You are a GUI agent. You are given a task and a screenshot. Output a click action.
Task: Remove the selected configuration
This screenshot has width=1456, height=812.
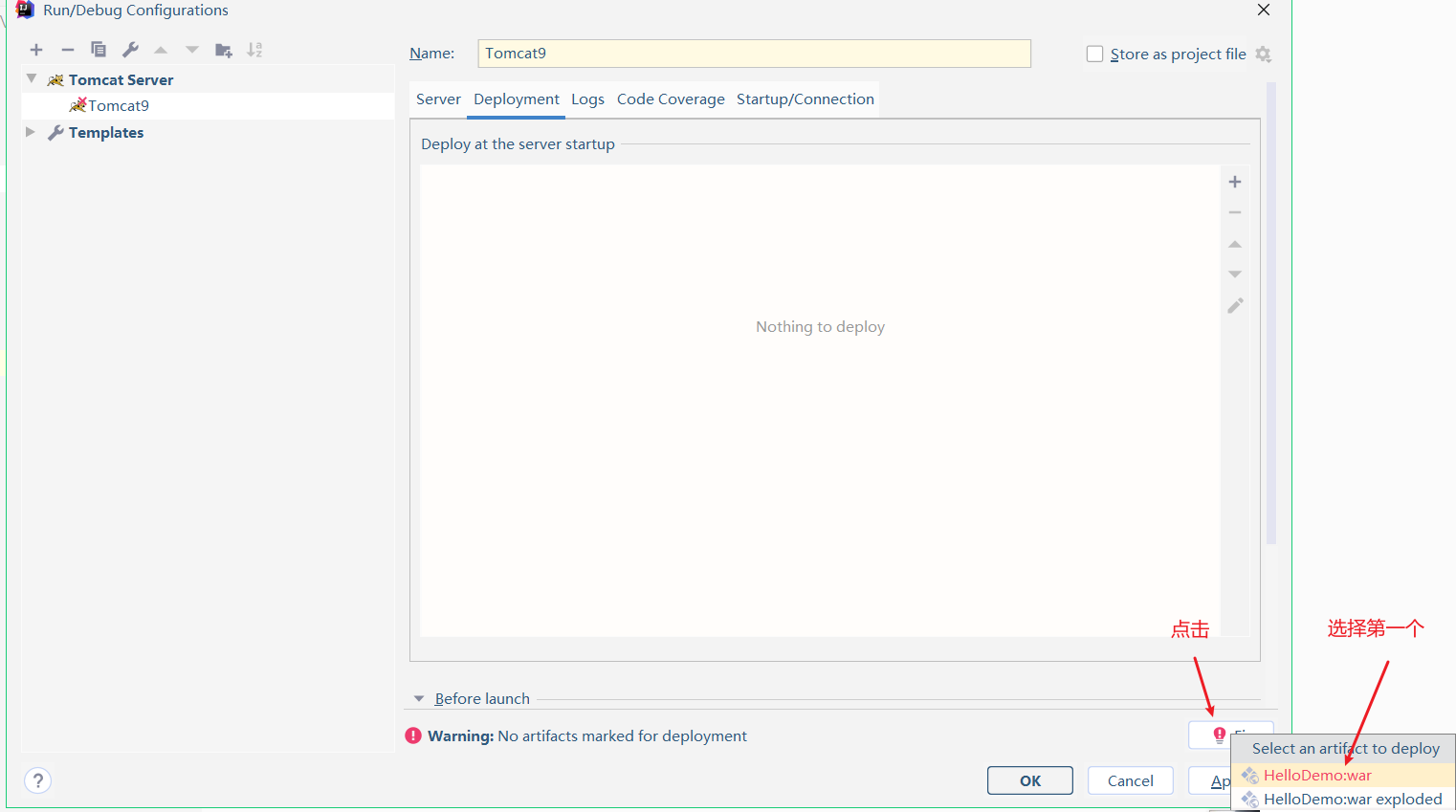(x=68, y=50)
